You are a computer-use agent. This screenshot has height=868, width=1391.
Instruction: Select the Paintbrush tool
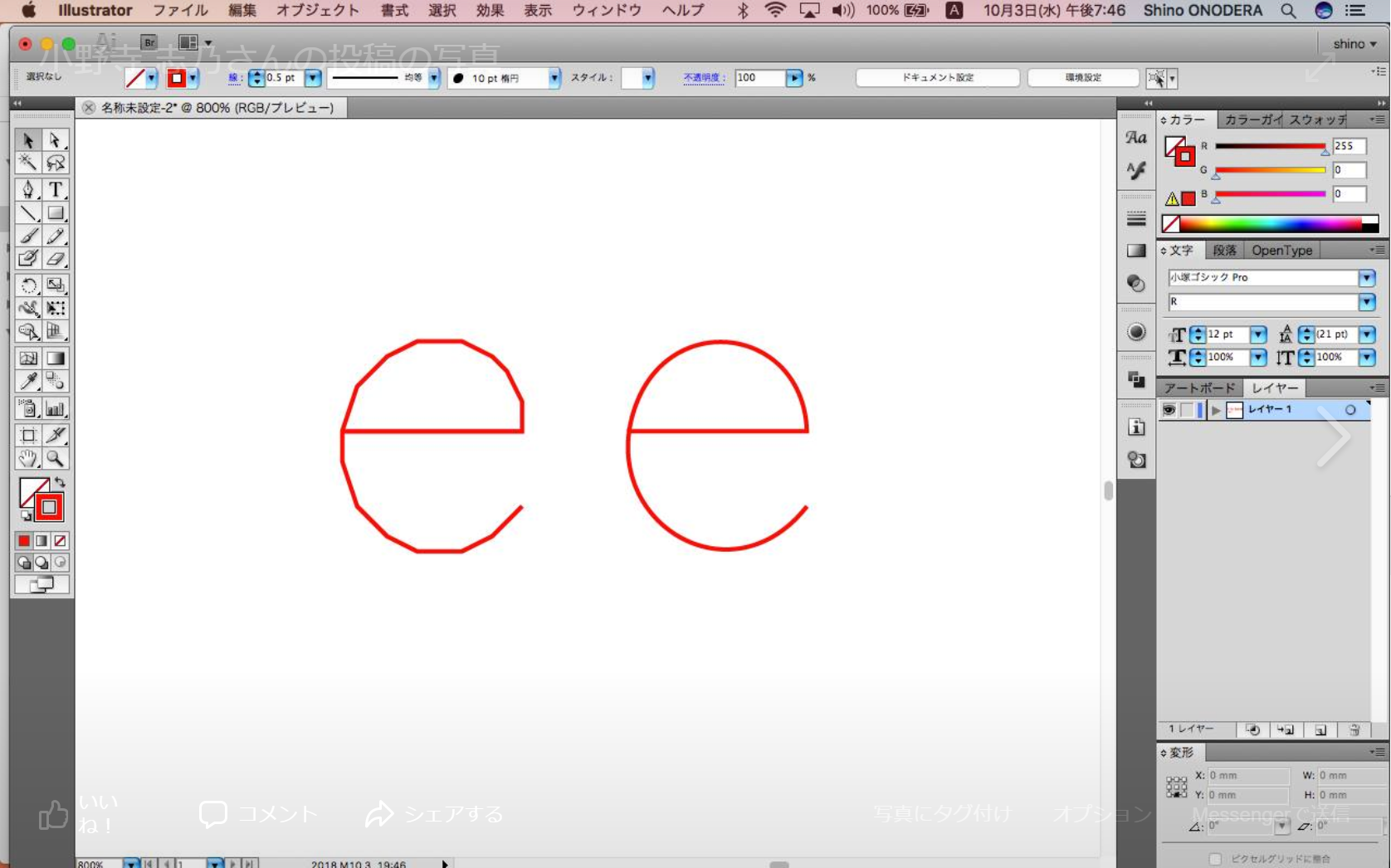click(x=28, y=236)
